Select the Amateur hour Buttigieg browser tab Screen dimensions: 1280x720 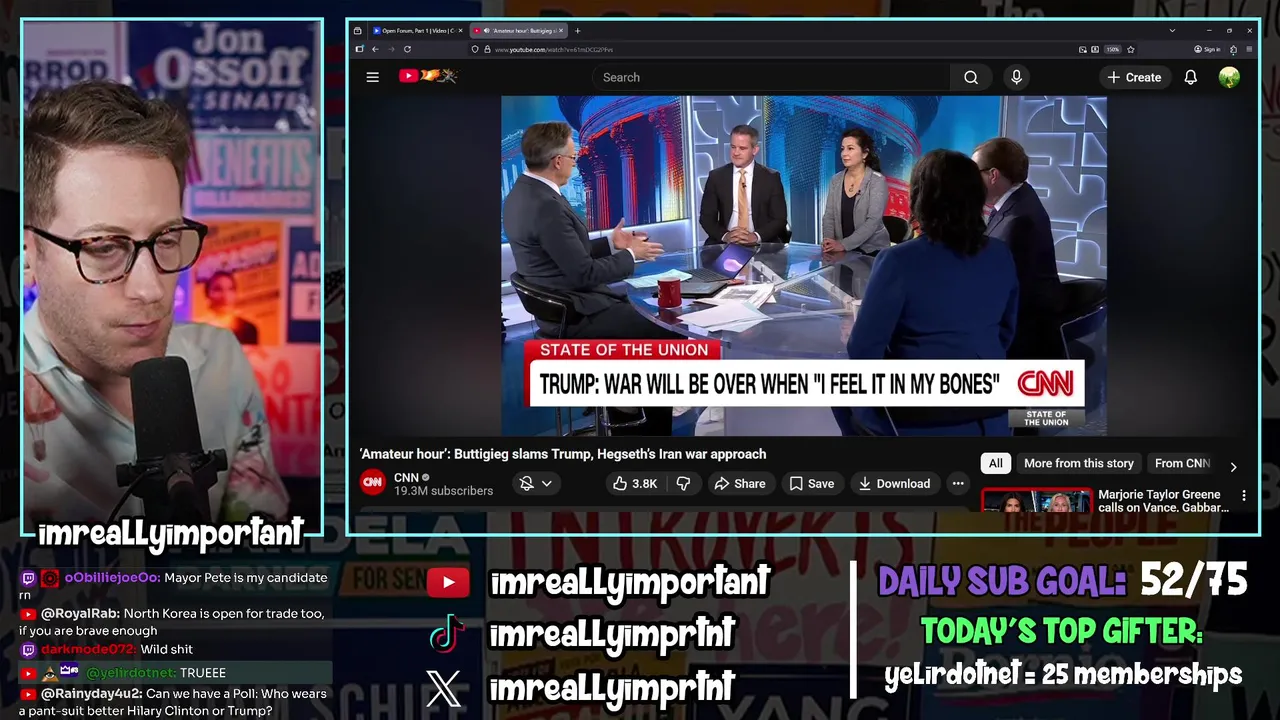tap(520, 31)
